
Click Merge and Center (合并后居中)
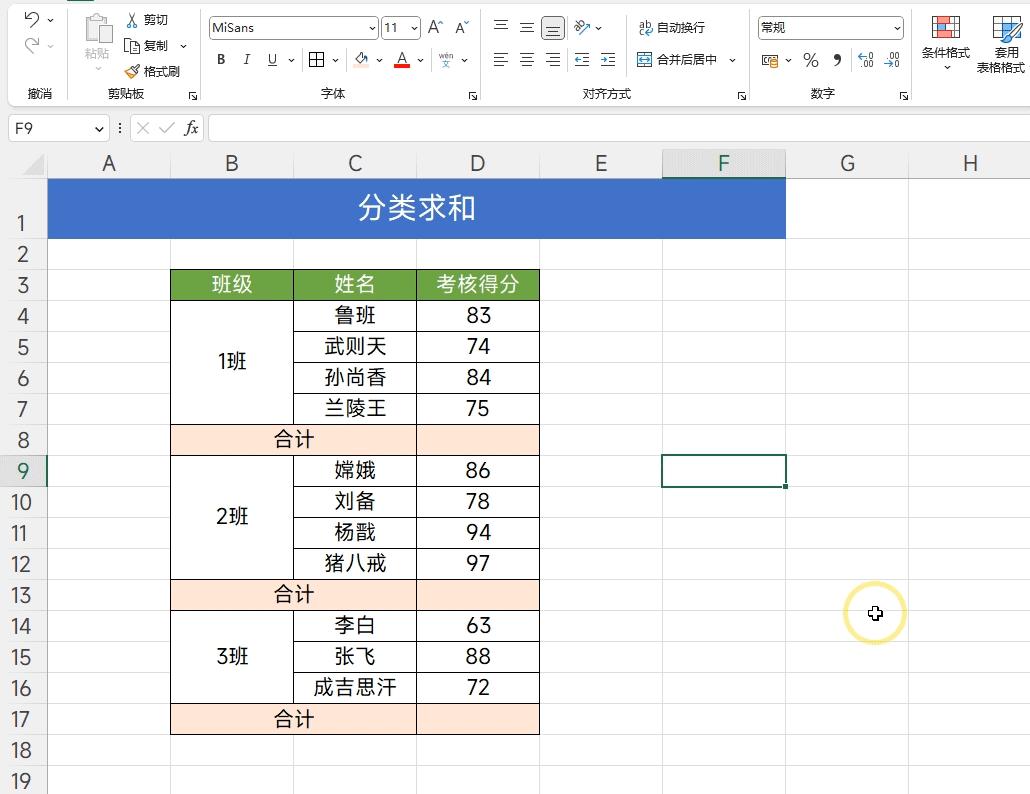point(686,60)
